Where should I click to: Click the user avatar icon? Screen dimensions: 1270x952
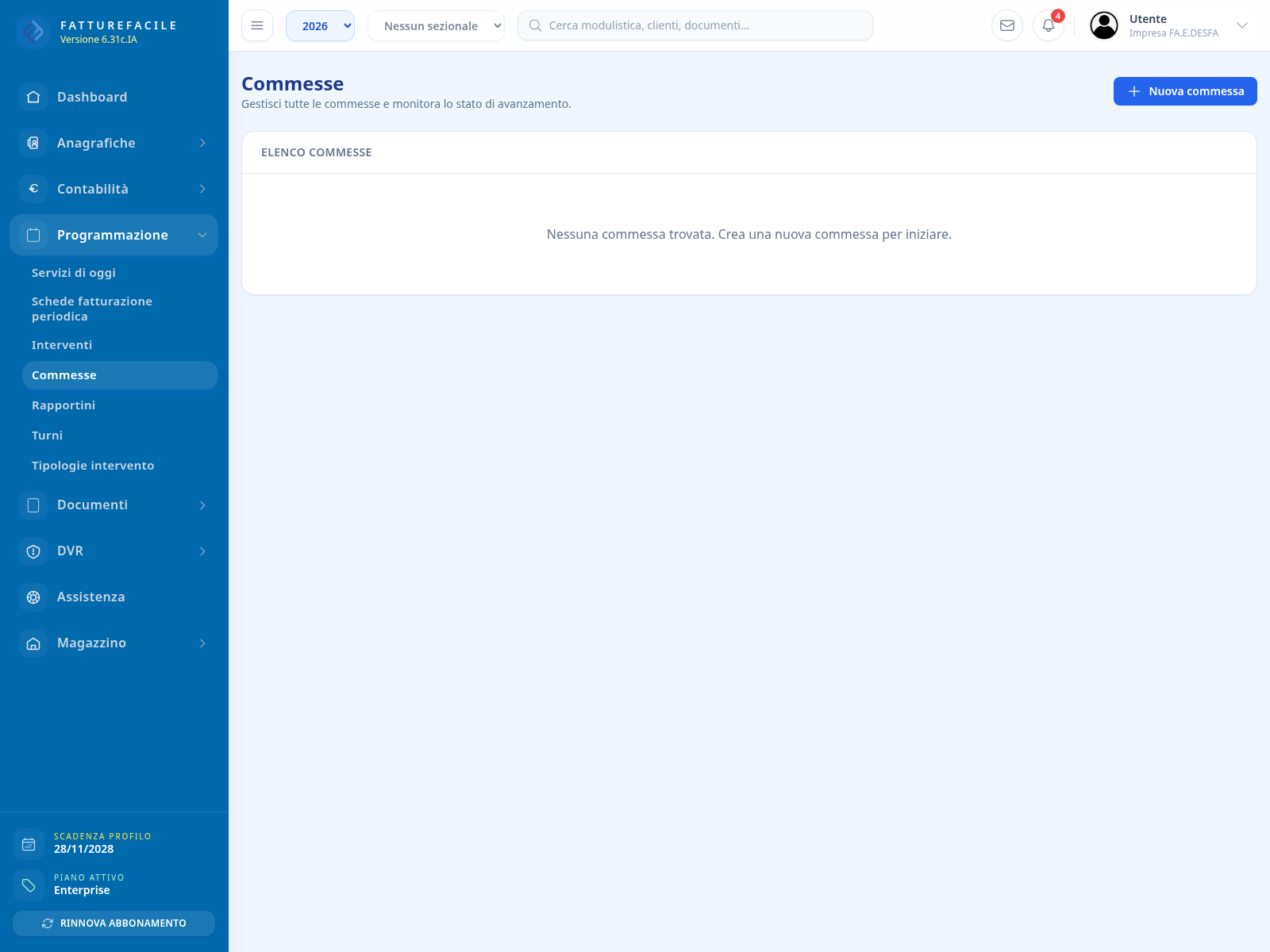point(1104,25)
